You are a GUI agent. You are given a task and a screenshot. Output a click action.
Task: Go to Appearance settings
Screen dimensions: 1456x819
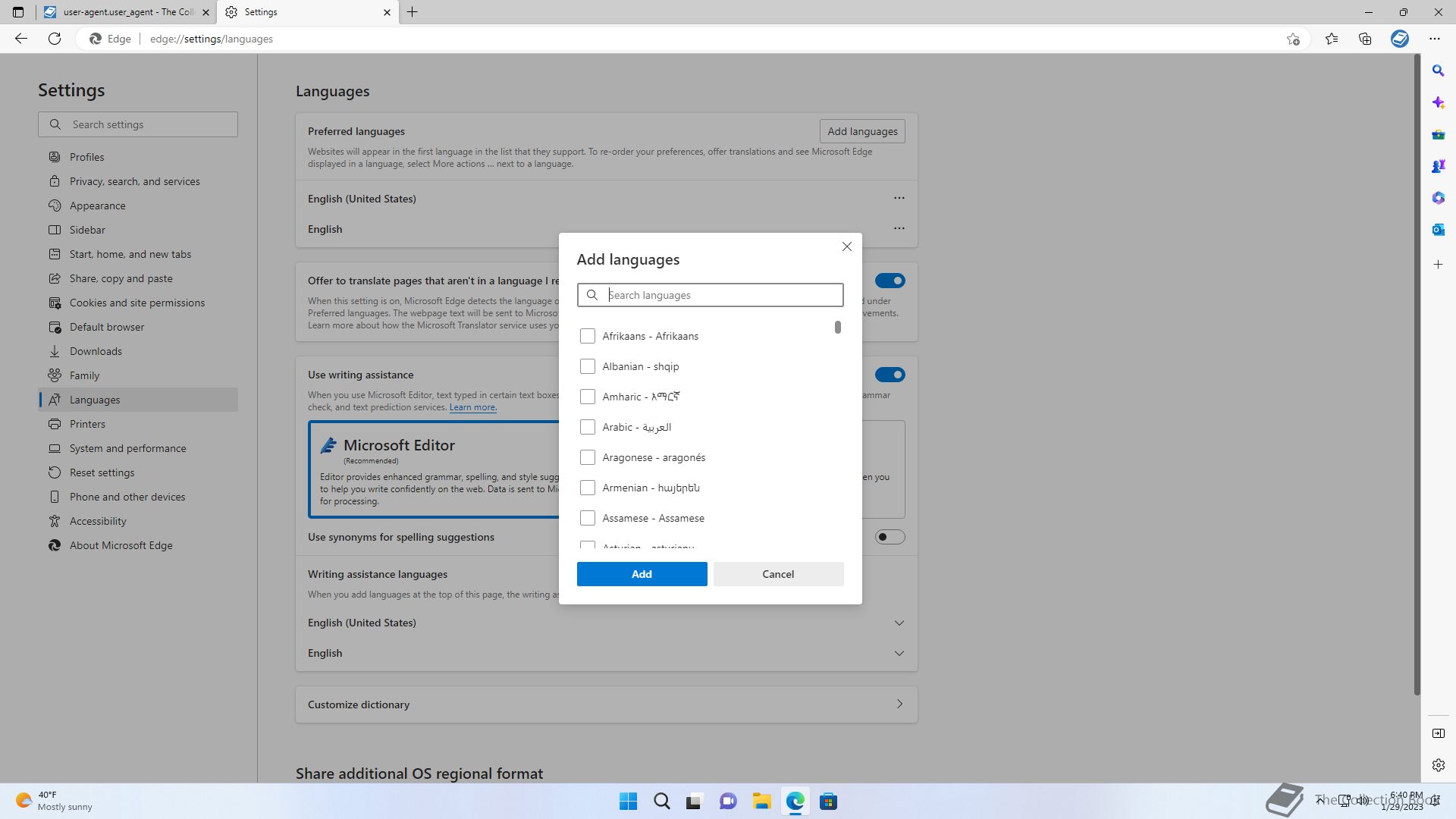point(138,206)
